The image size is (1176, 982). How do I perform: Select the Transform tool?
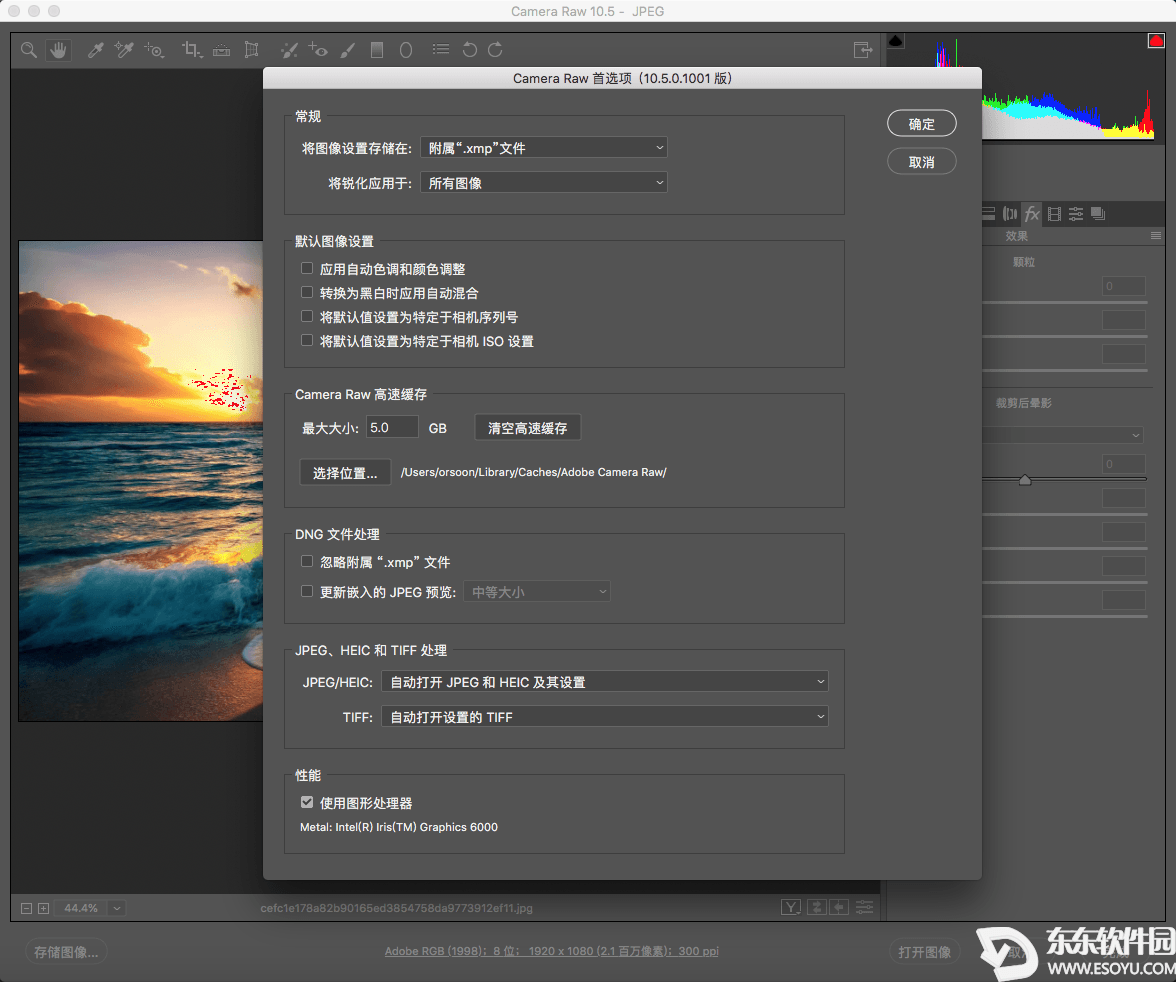(251, 50)
